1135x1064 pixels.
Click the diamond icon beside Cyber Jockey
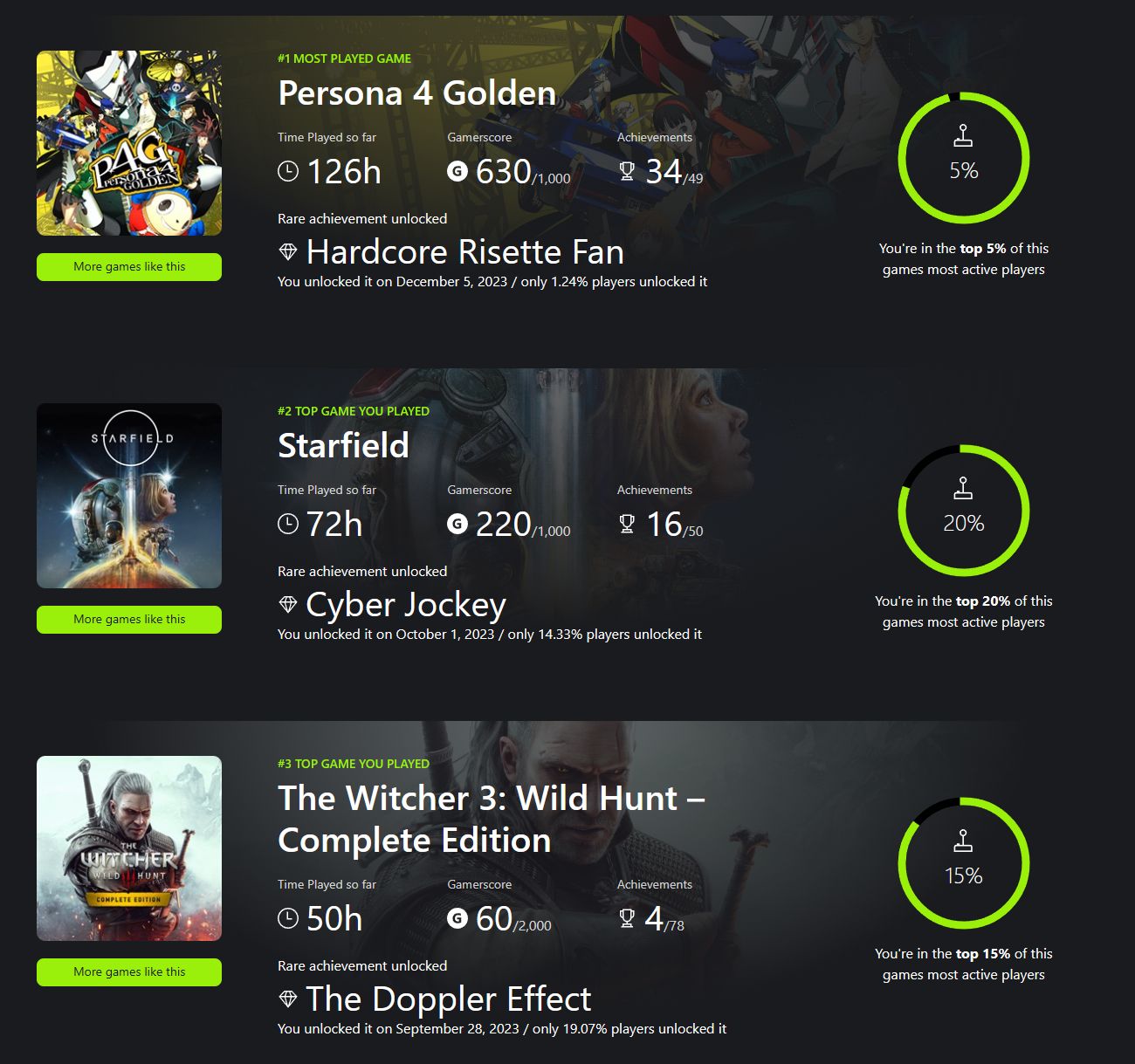(x=288, y=605)
